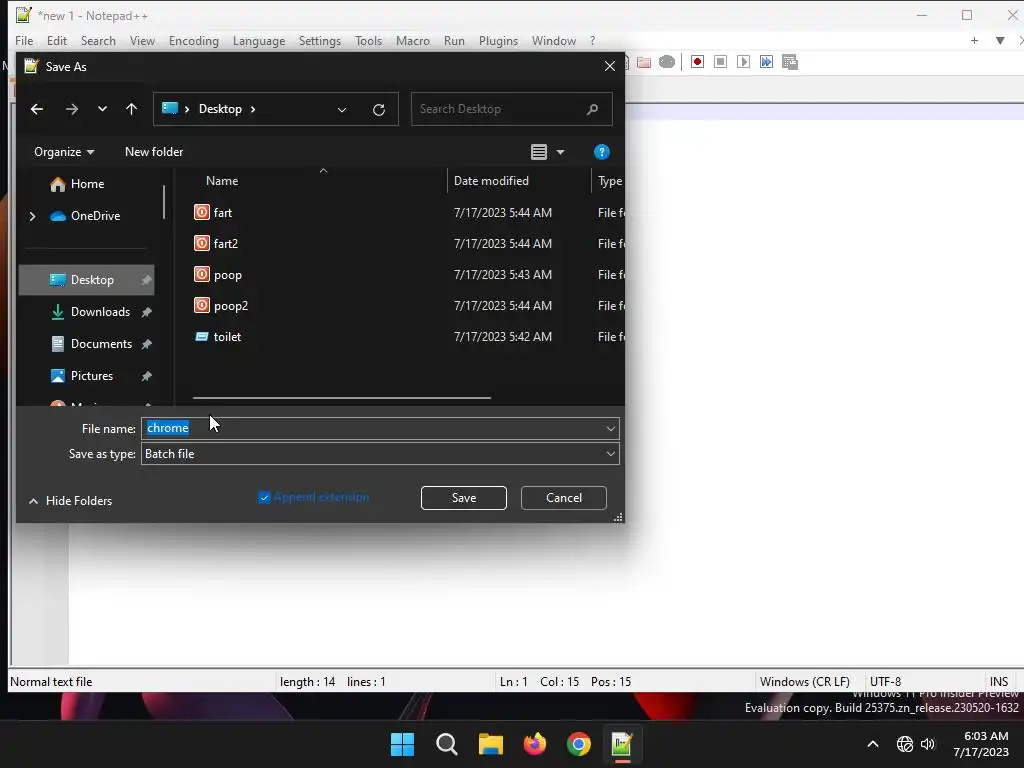Expand OneDrive tree node
Viewport: 1024px width, 768px height.
(32, 216)
